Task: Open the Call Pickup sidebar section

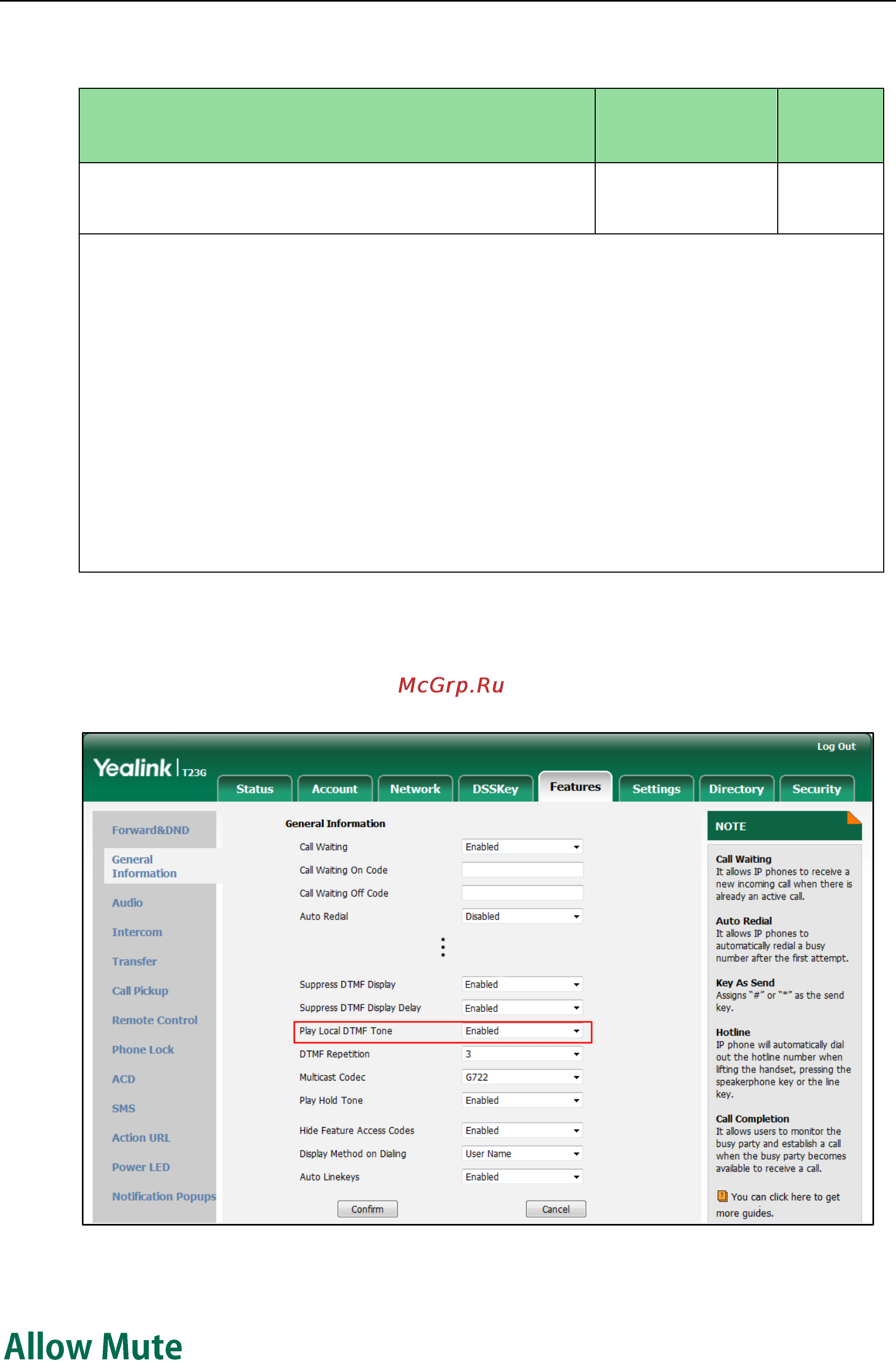Action: pyautogui.click(x=140, y=991)
